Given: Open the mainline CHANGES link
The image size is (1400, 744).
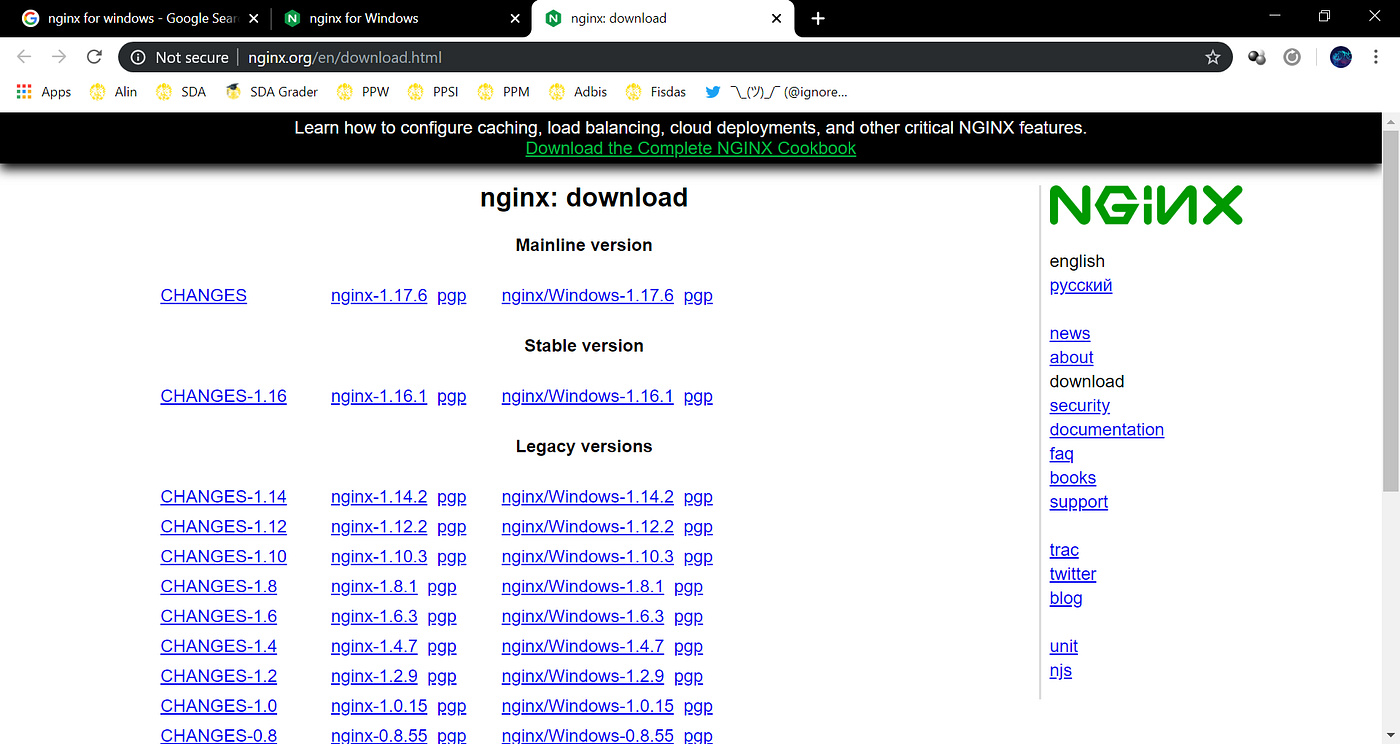Looking at the screenshot, I should pyautogui.click(x=203, y=296).
